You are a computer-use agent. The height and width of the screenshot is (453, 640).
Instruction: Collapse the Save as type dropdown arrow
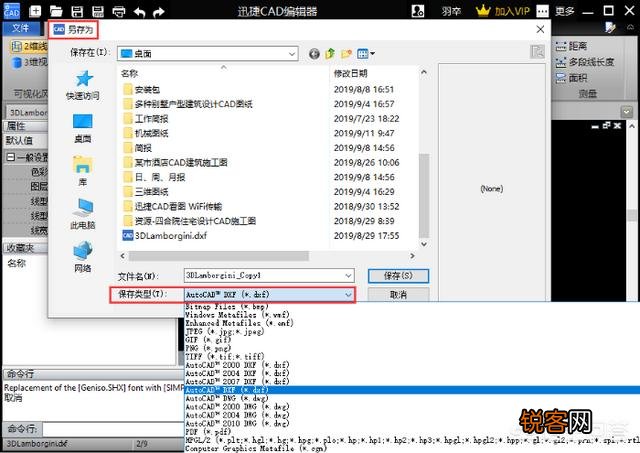348,294
